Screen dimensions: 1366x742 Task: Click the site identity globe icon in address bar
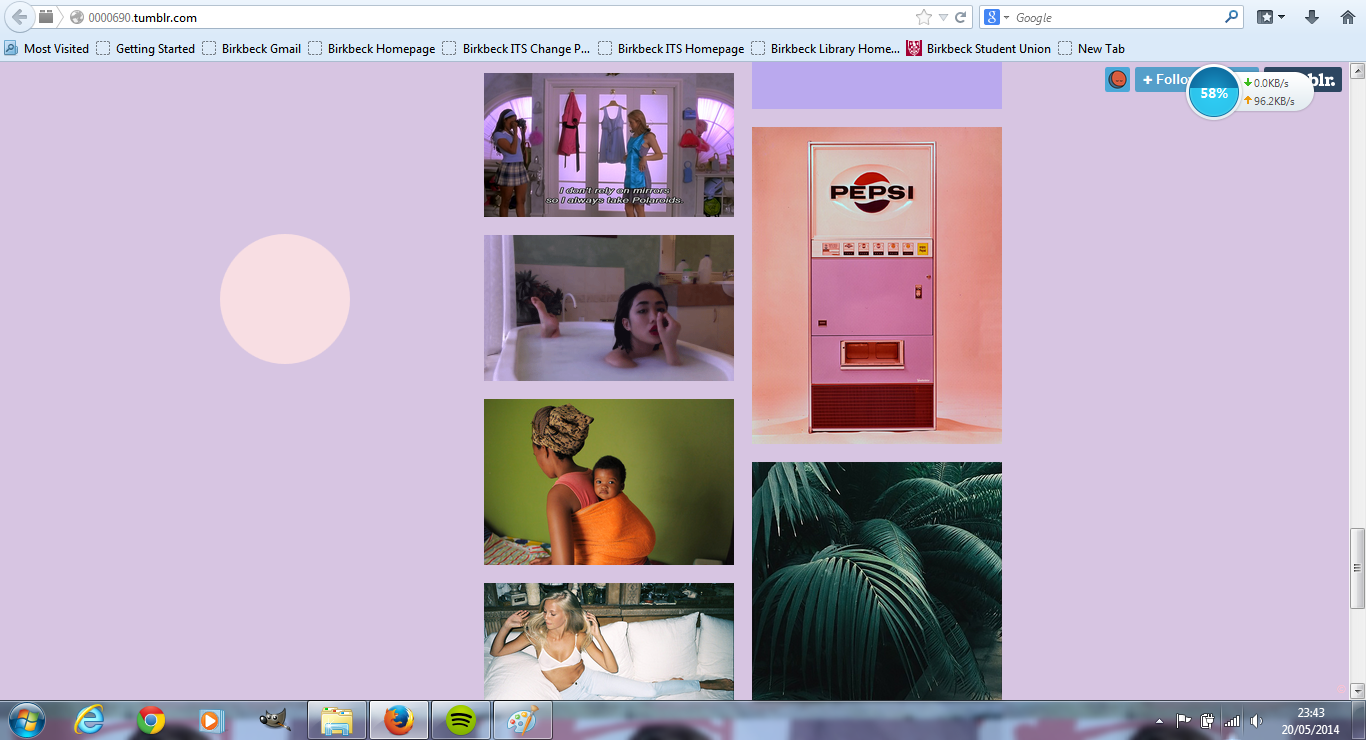pyautogui.click(x=76, y=18)
